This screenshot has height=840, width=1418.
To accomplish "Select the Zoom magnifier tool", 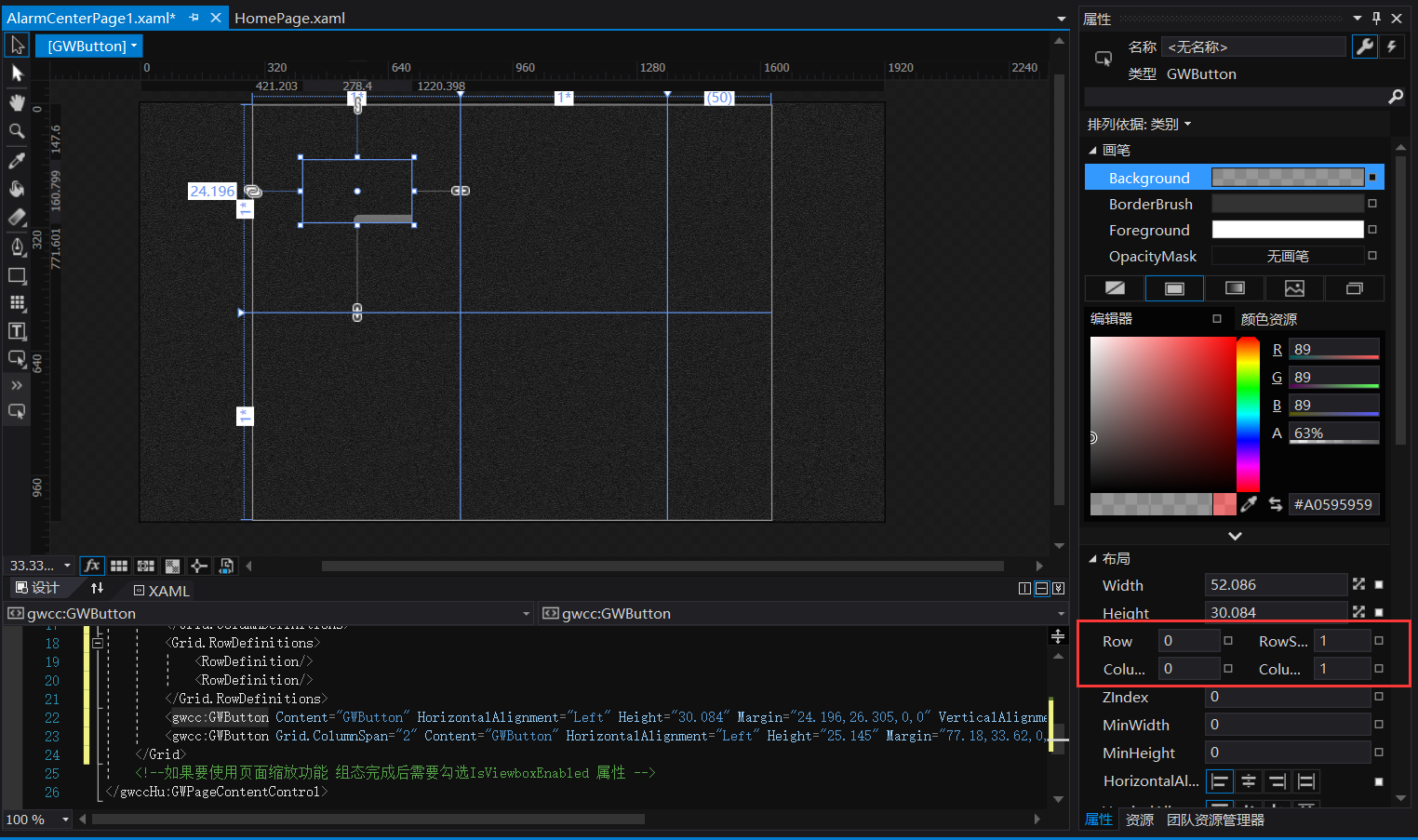I will click(x=17, y=131).
